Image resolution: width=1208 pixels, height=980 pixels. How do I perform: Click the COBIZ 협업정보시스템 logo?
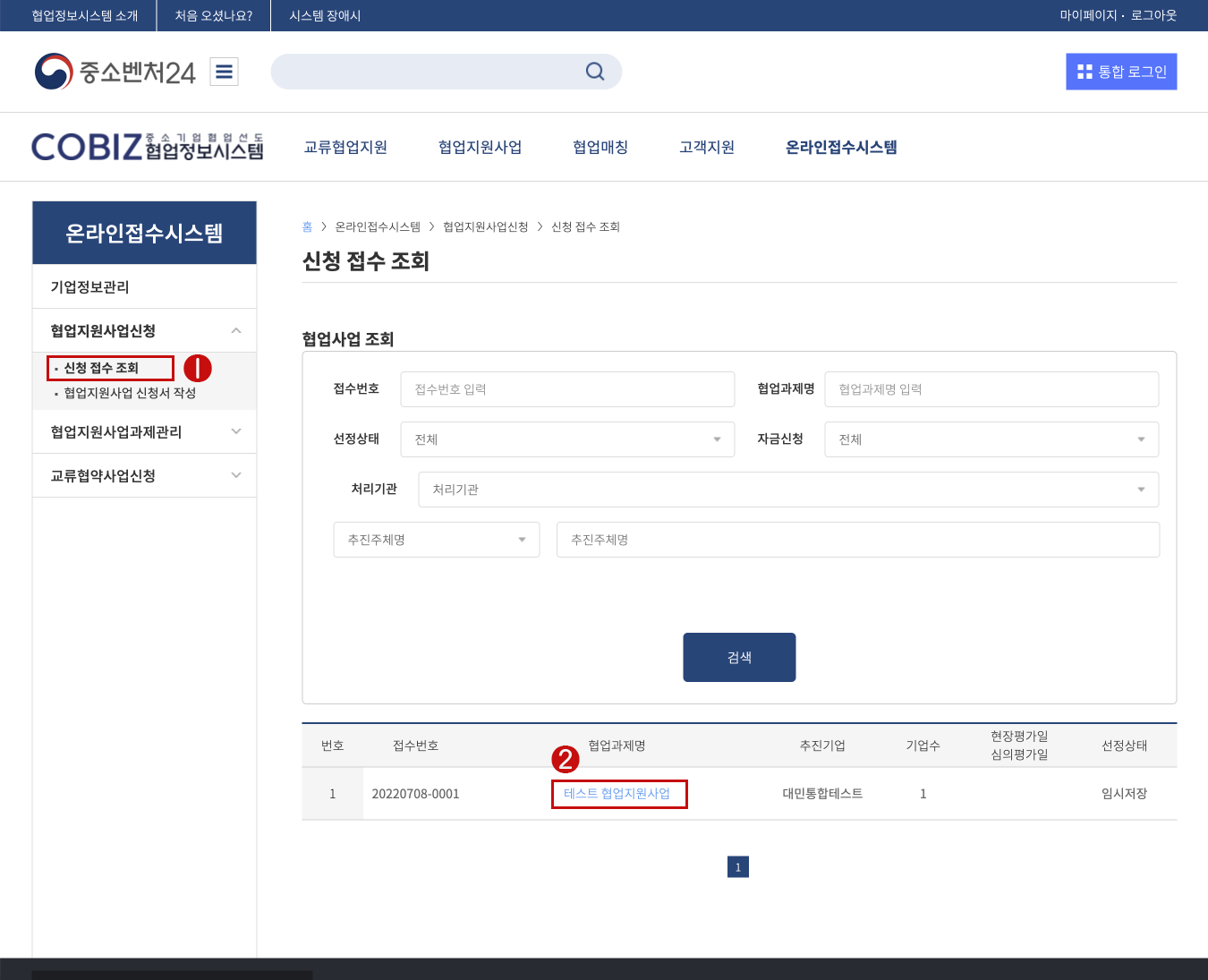(148, 147)
